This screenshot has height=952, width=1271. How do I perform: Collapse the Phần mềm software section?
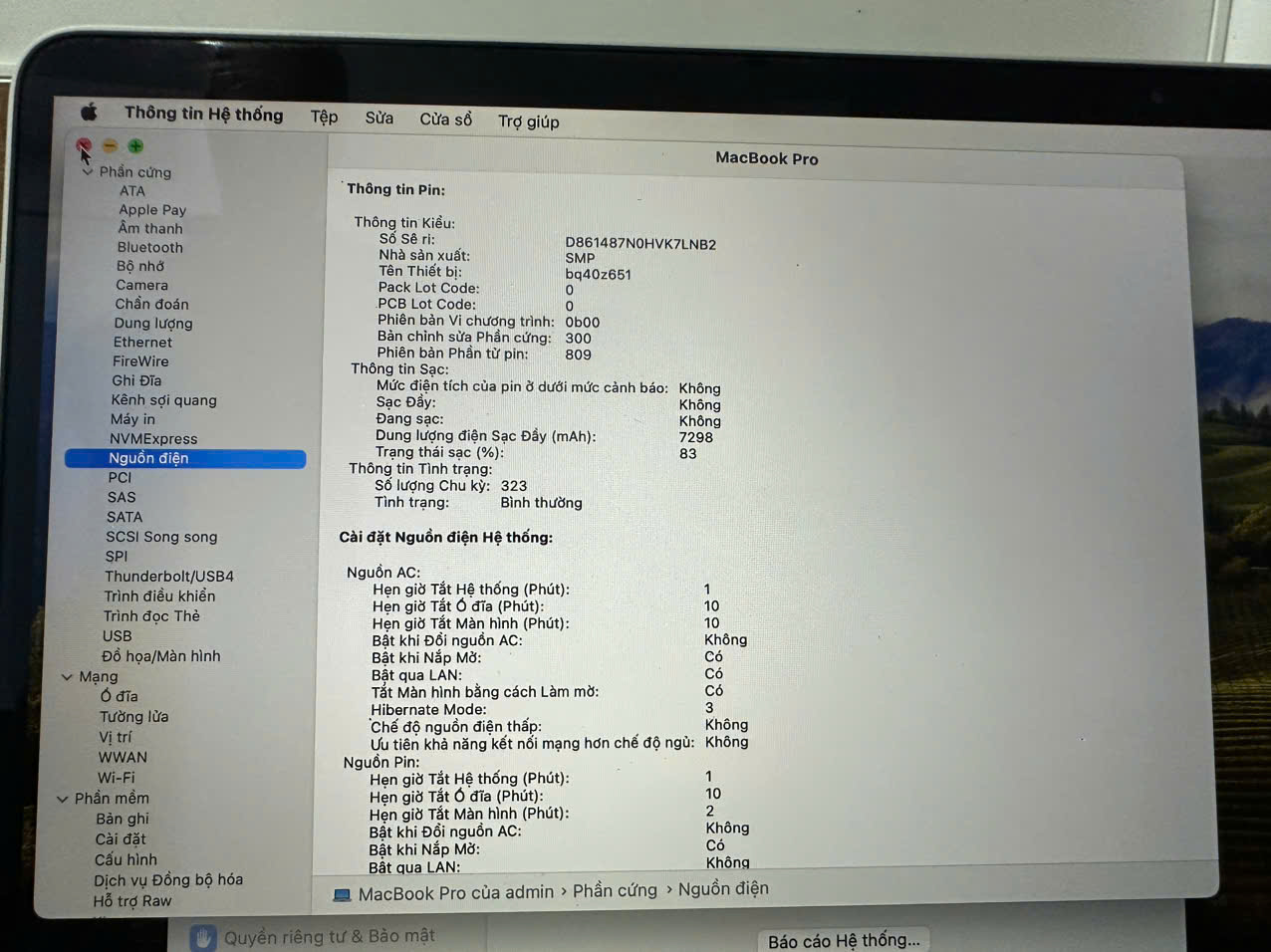pos(63,799)
